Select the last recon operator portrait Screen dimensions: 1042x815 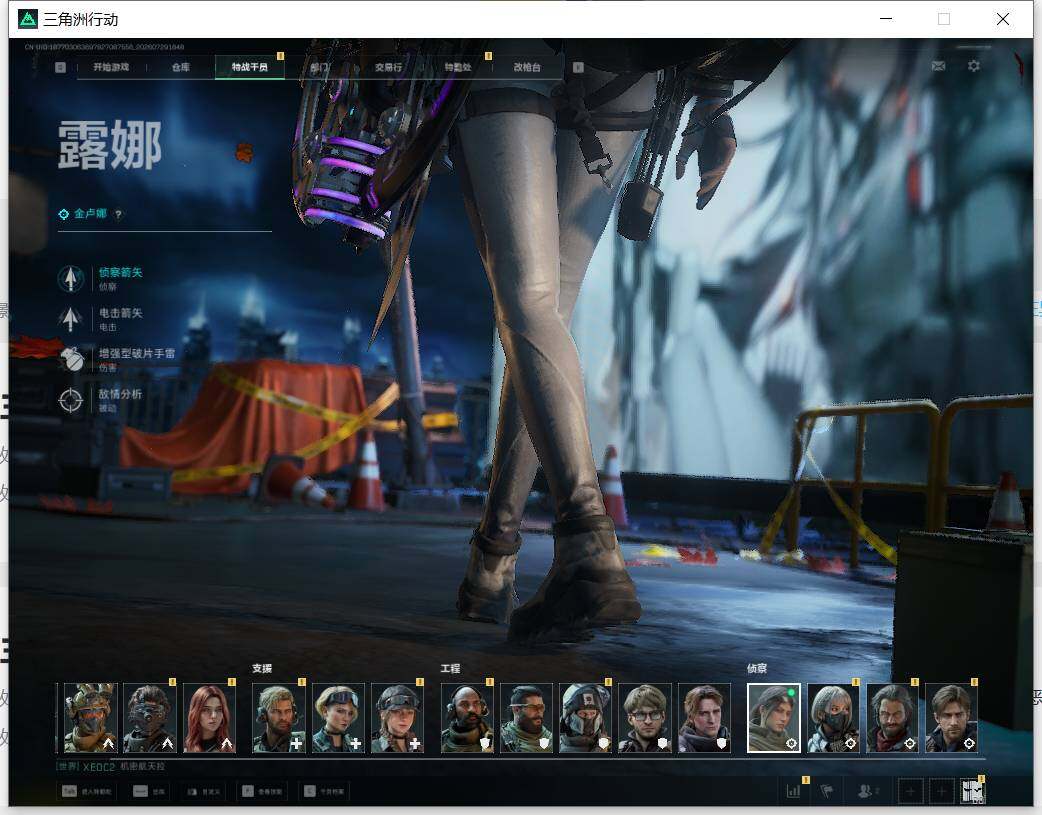click(x=952, y=718)
